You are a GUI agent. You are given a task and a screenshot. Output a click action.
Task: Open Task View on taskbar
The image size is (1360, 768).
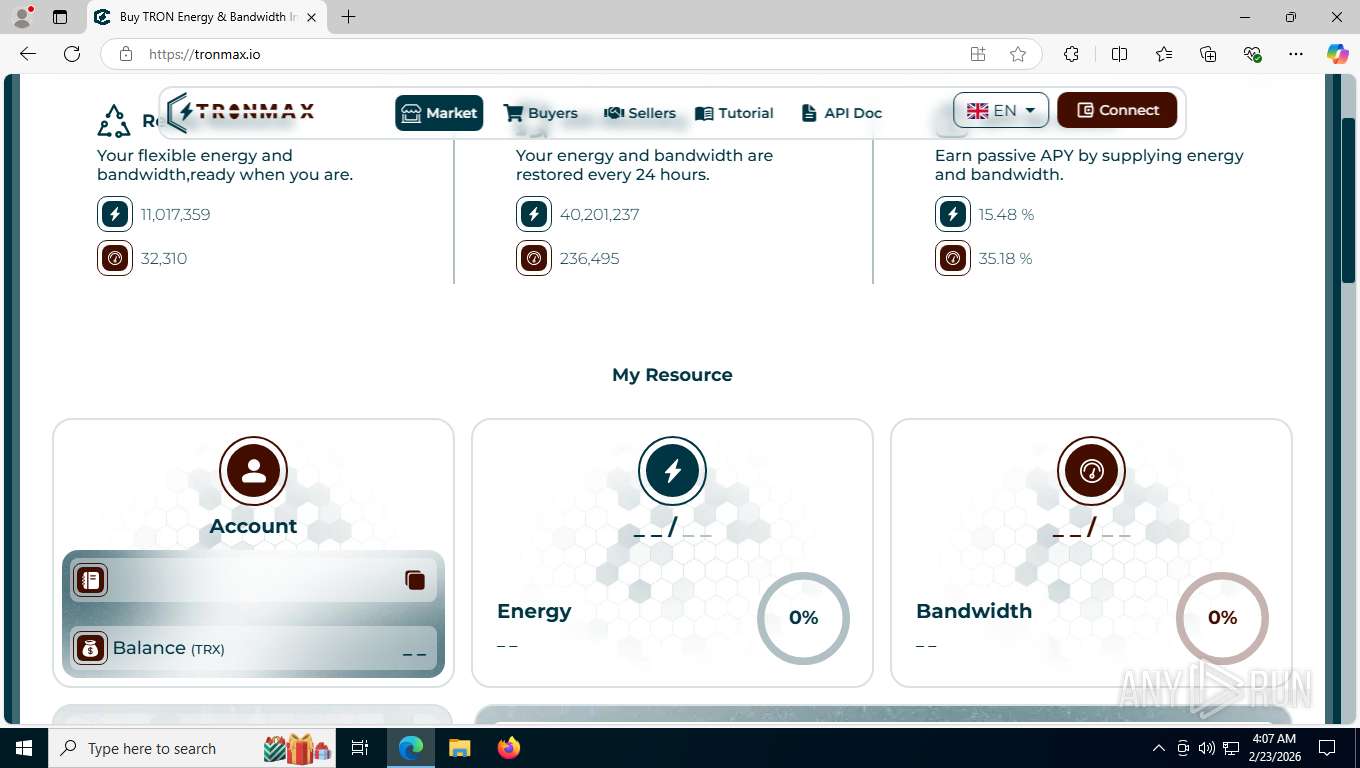point(360,748)
